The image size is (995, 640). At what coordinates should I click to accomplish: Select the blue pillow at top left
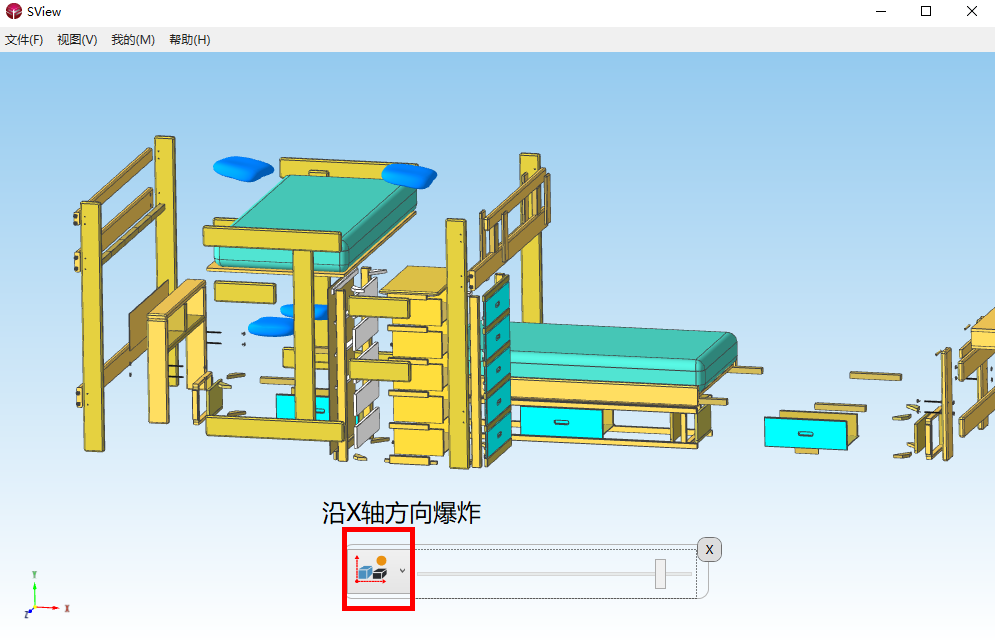click(x=244, y=168)
